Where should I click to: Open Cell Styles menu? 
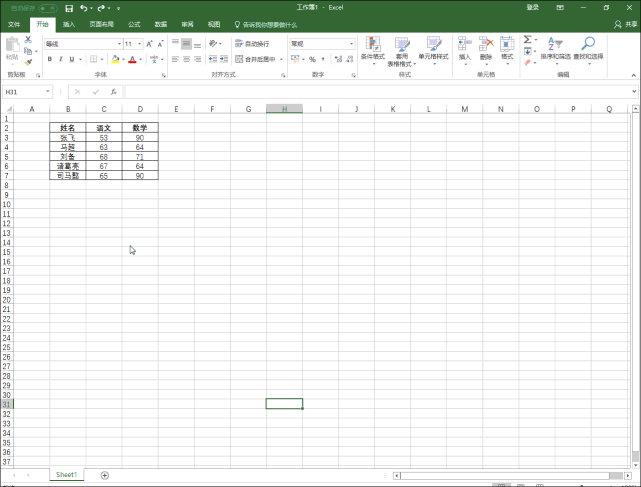point(433,51)
